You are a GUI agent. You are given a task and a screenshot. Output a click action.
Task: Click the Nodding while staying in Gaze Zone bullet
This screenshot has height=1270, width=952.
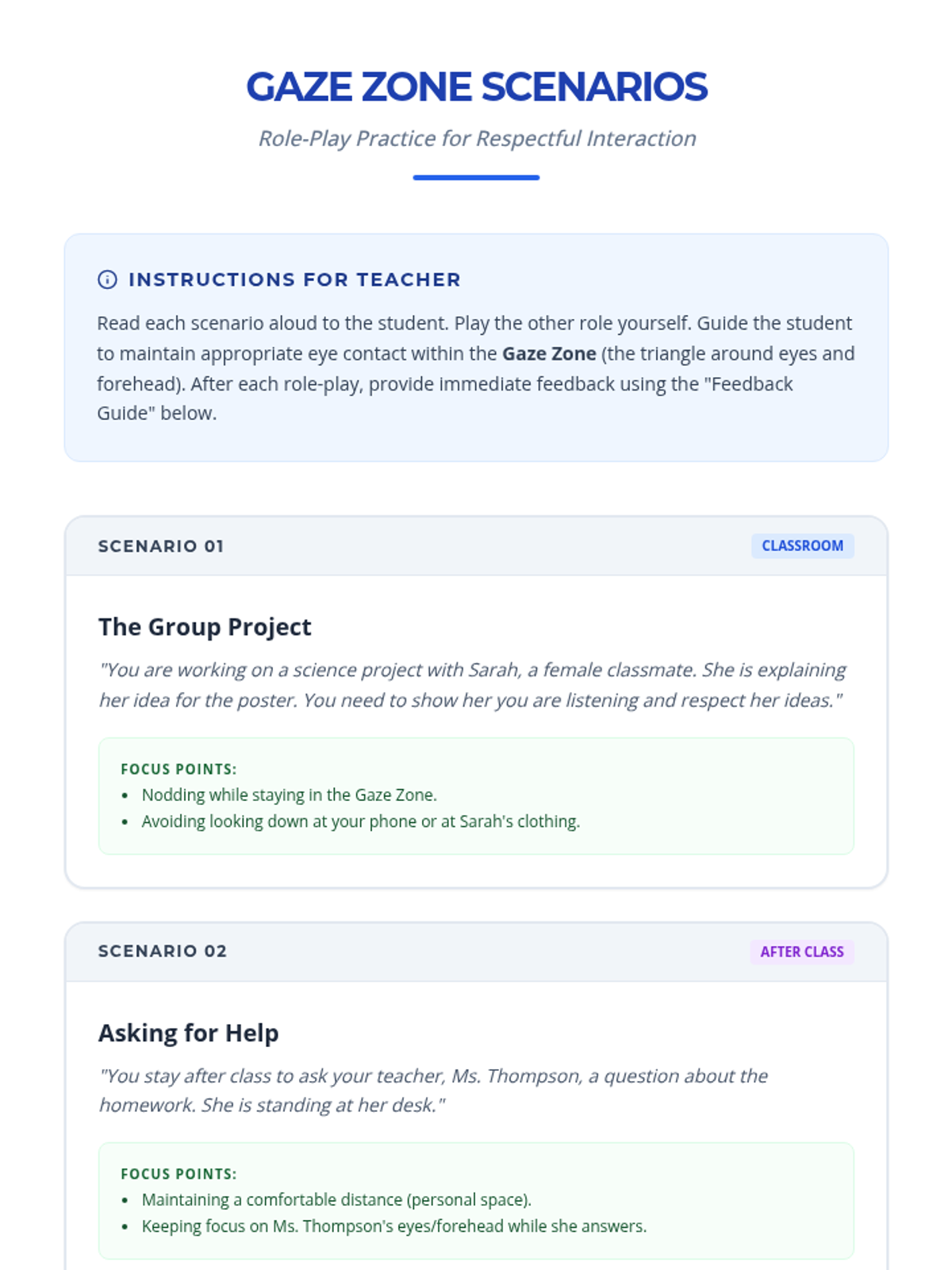pos(289,795)
